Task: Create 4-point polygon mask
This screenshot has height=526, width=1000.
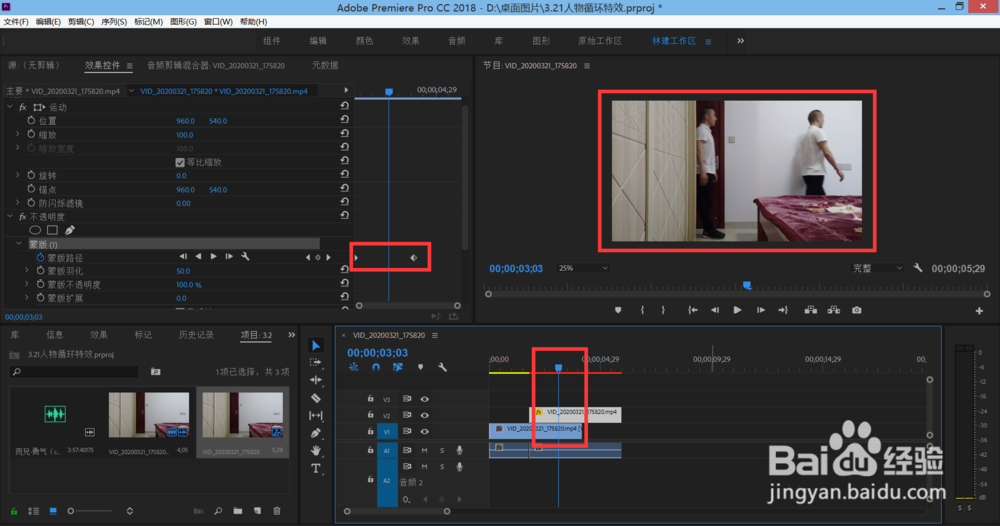Action: [x=52, y=230]
